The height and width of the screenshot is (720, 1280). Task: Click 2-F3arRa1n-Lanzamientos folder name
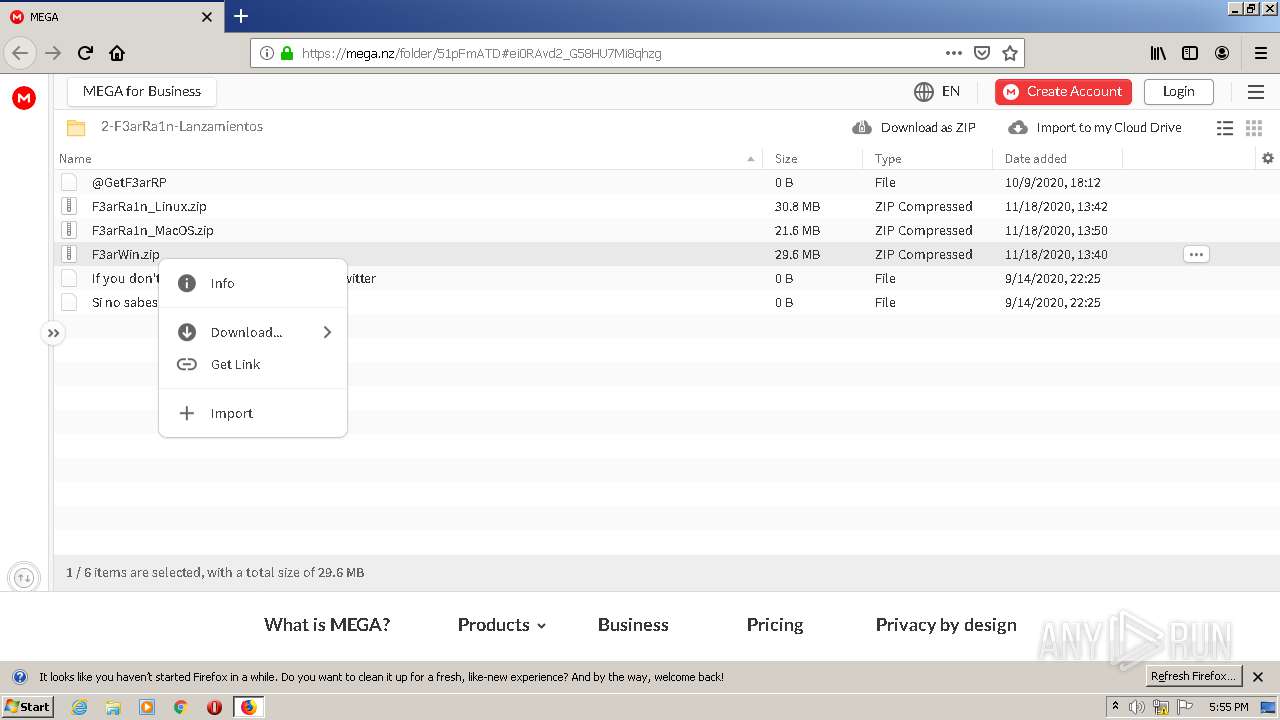point(182,127)
